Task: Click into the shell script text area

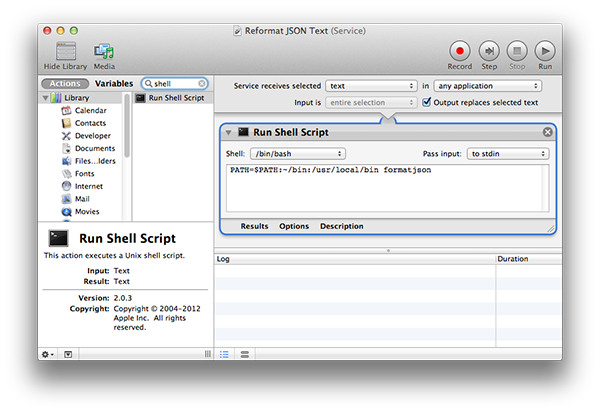Action: click(387, 188)
